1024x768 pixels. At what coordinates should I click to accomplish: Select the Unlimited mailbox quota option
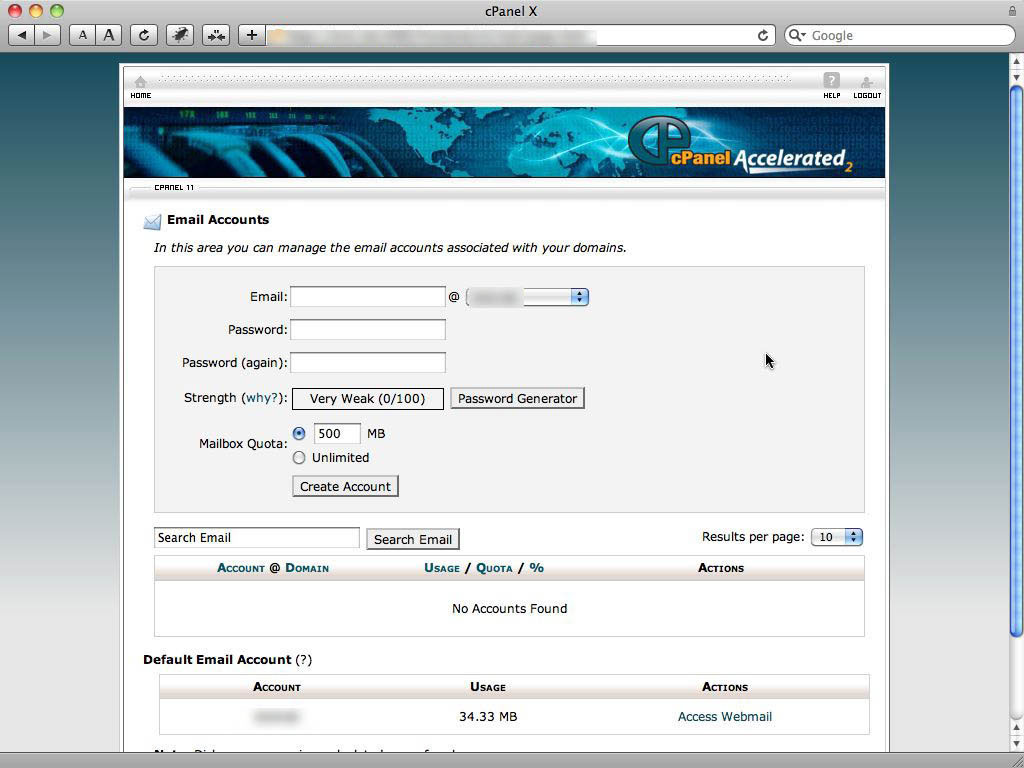(x=299, y=457)
